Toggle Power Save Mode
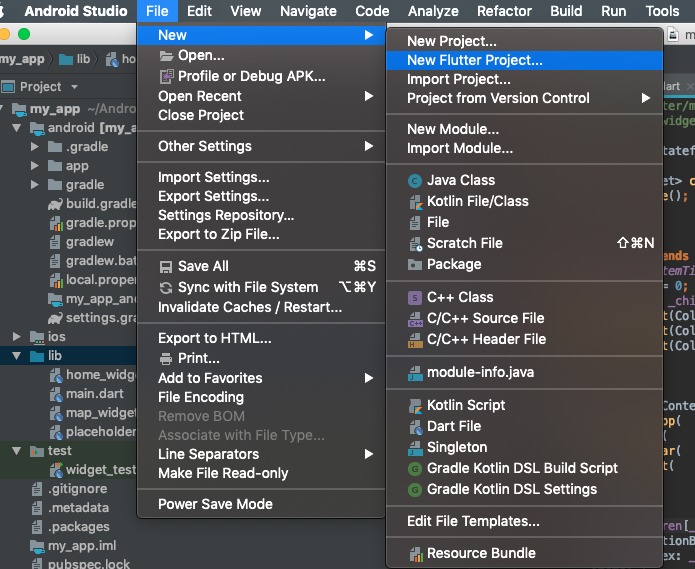695x569 pixels. [x=261, y=504]
